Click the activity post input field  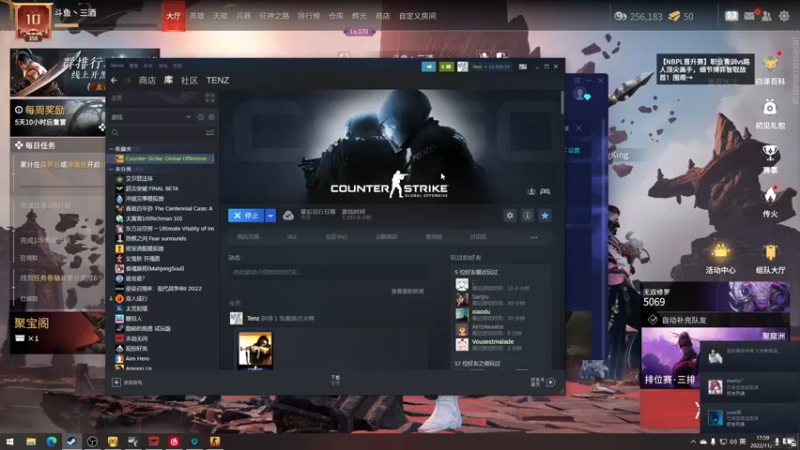pyautogui.click(x=328, y=272)
